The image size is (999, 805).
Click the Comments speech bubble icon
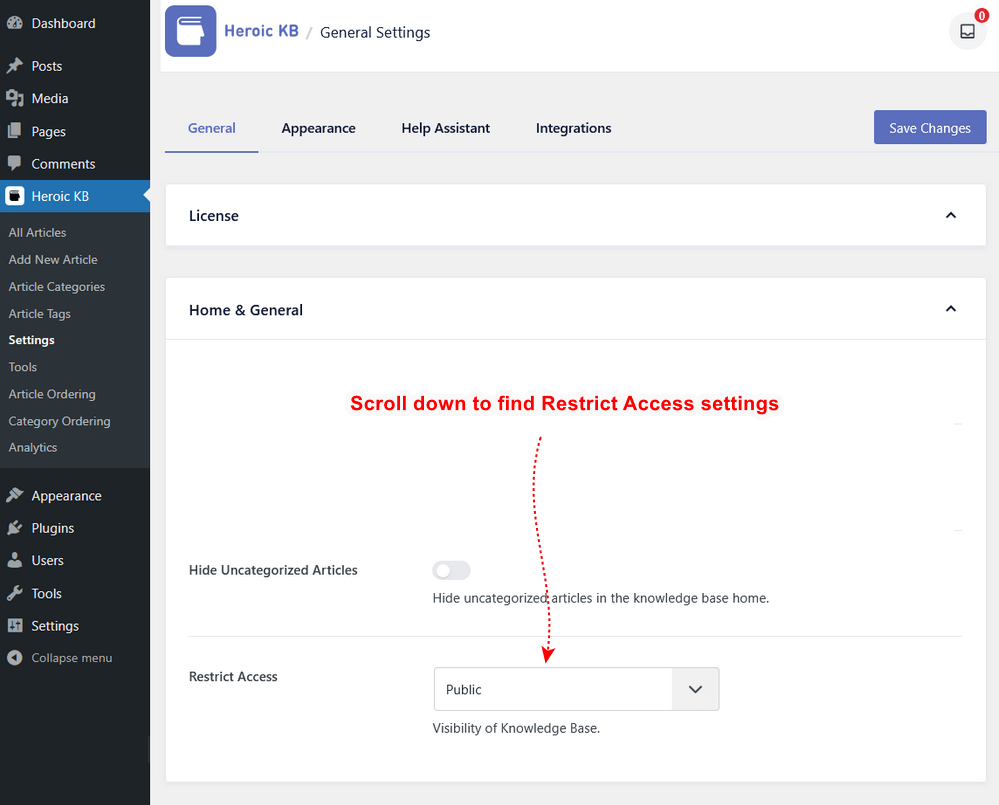15,163
